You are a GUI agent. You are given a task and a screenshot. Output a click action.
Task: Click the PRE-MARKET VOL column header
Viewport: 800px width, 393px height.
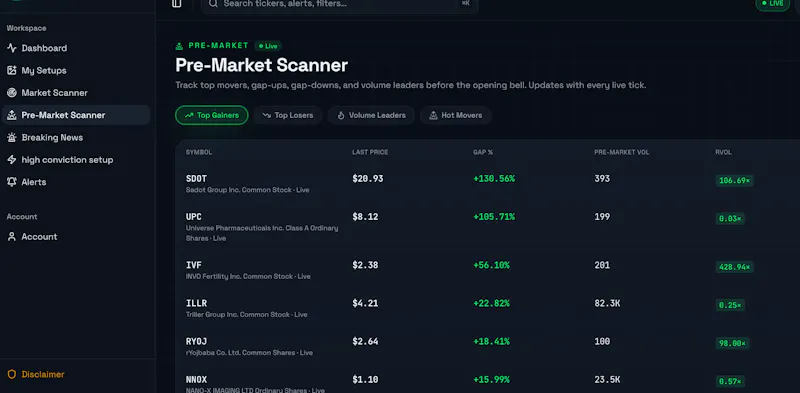[621, 153]
